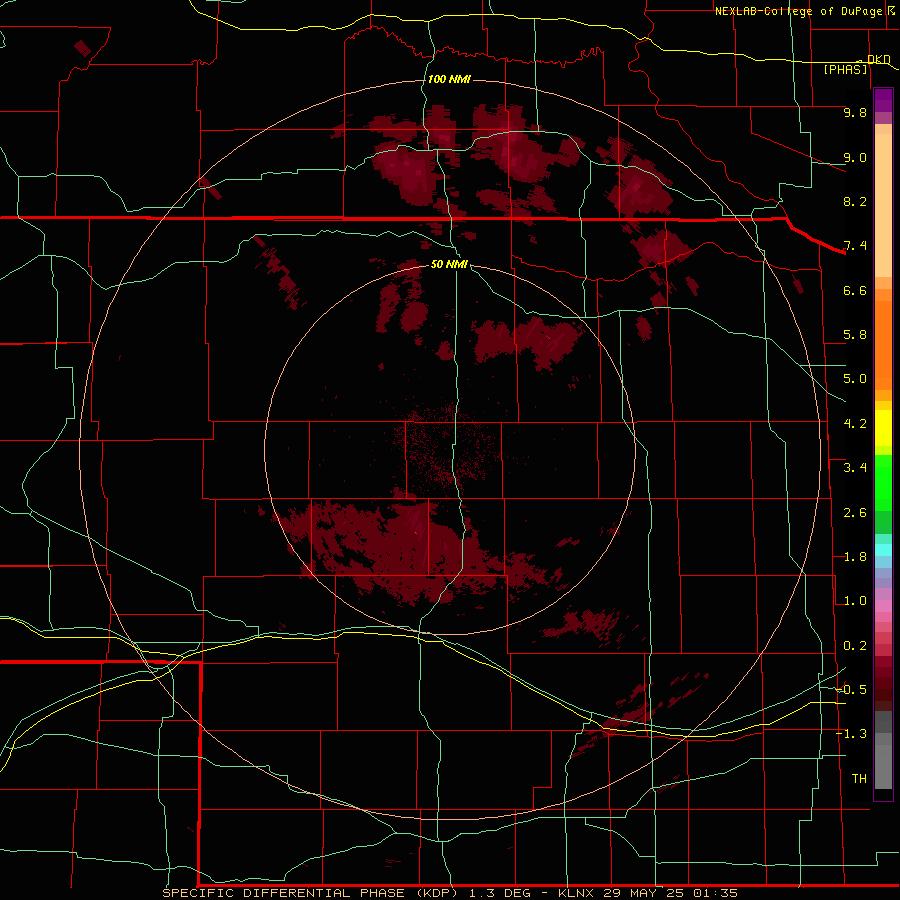The image size is (900, 900).
Task: Pick the peach band of the color bar
Action: tap(883, 205)
